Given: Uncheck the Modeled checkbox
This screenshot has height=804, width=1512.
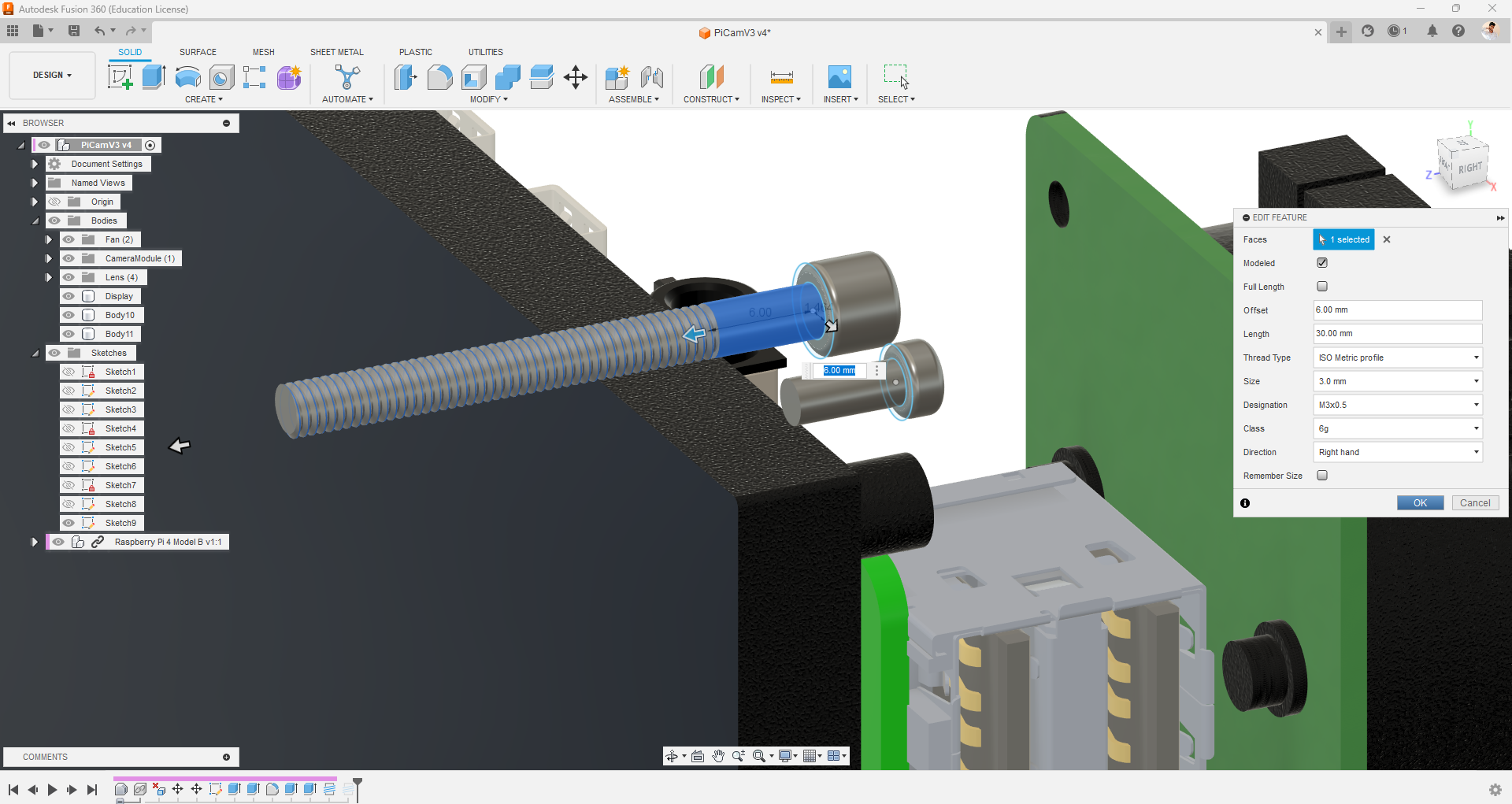Looking at the screenshot, I should (1322, 263).
